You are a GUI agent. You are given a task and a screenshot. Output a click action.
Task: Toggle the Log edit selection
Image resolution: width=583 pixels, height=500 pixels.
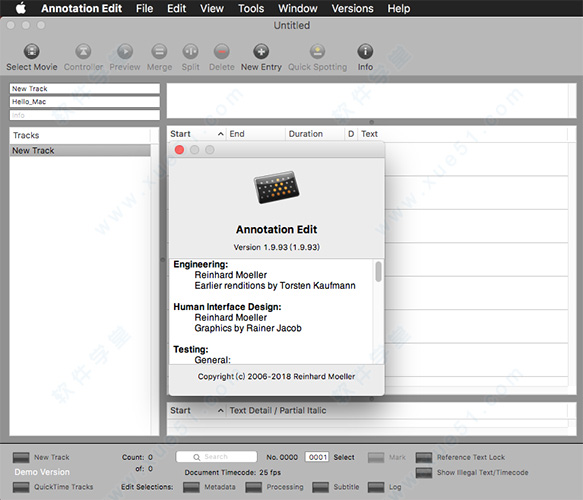(x=376, y=487)
